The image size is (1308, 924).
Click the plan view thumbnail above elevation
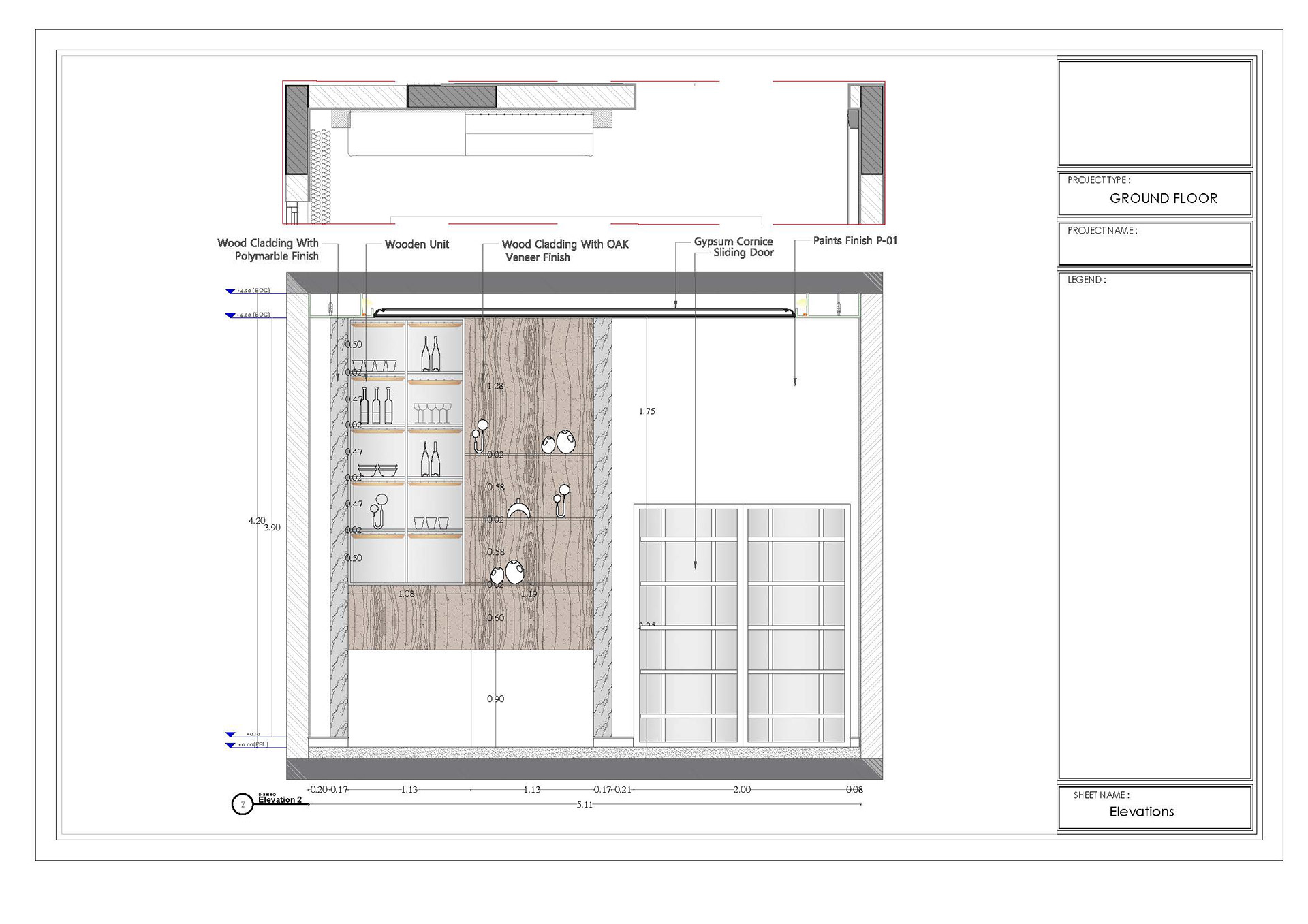583,153
